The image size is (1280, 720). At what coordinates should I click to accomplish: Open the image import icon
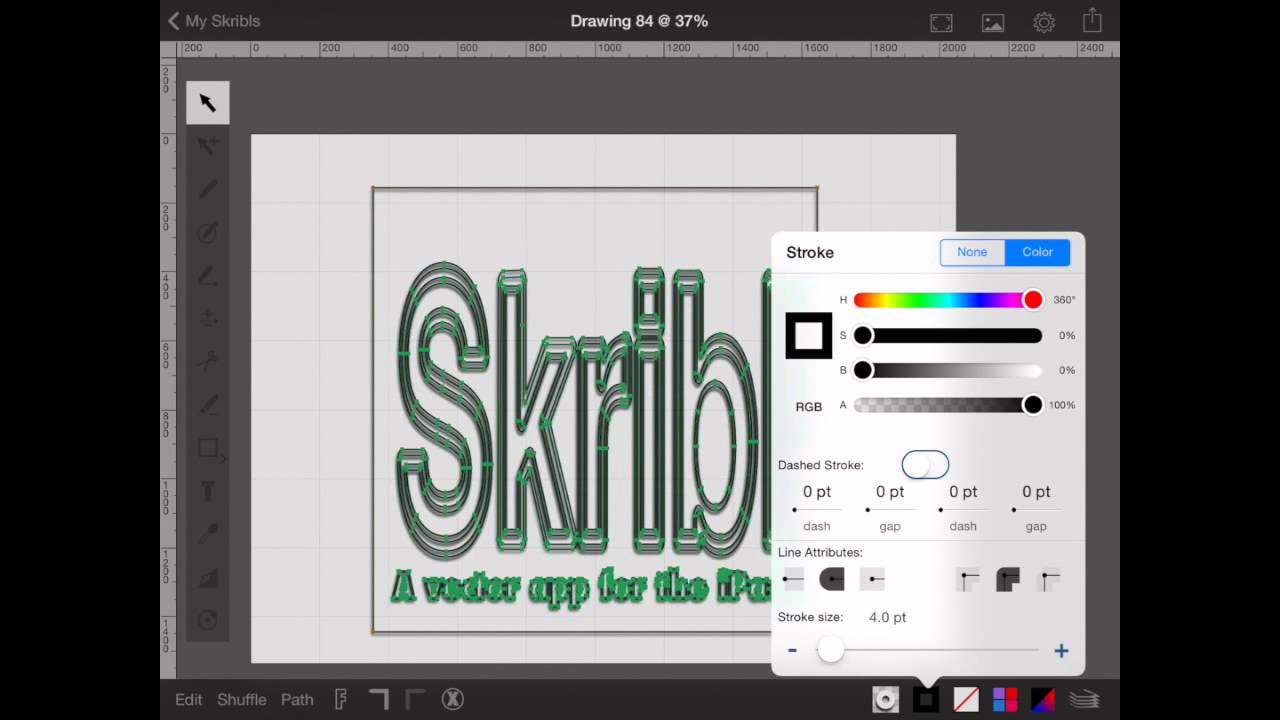(992, 22)
